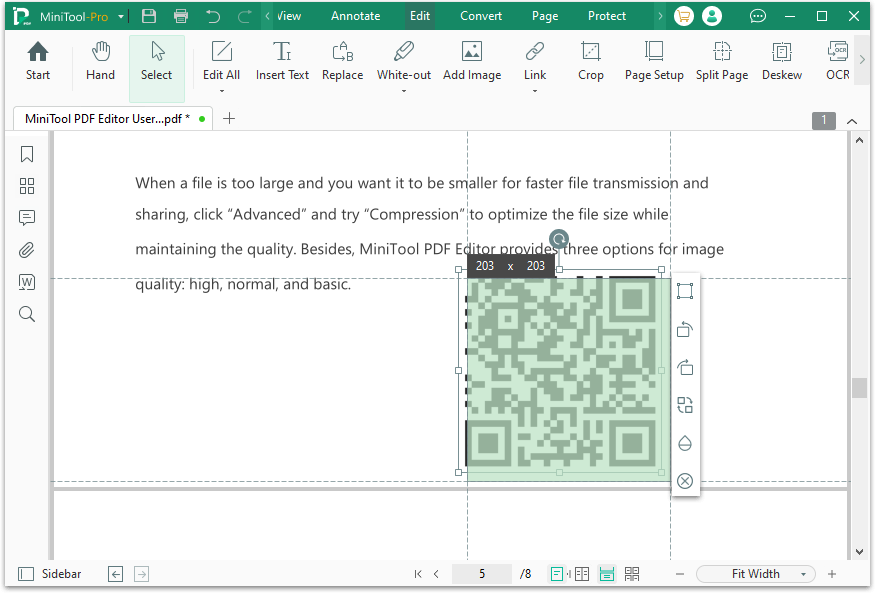
Task: Enable single page view mode
Action: tap(556, 574)
